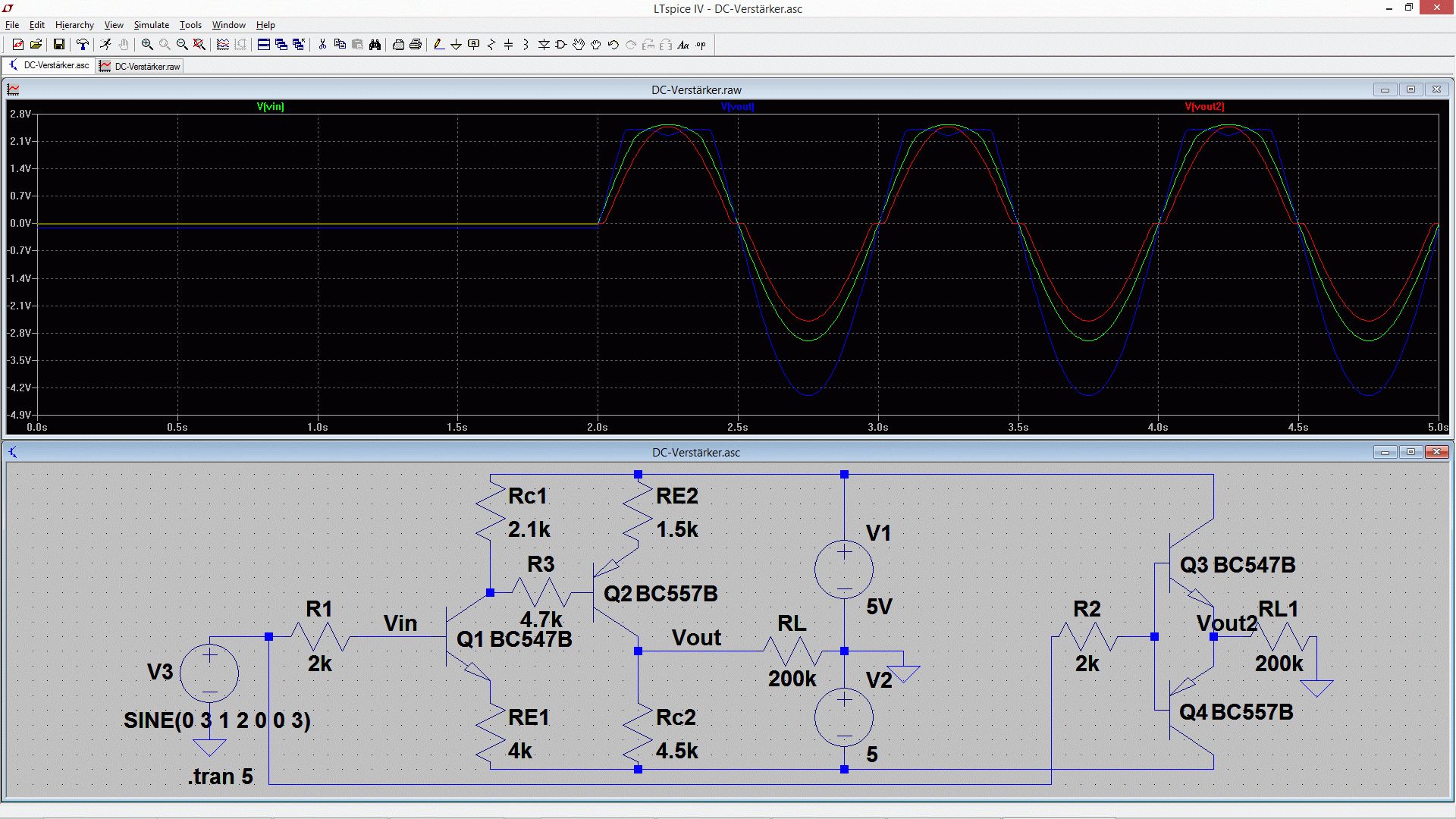Image resolution: width=1456 pixels, height=819 pixels.
Task: Click the V(vout2) red trace label
Action: point(1203,107)
